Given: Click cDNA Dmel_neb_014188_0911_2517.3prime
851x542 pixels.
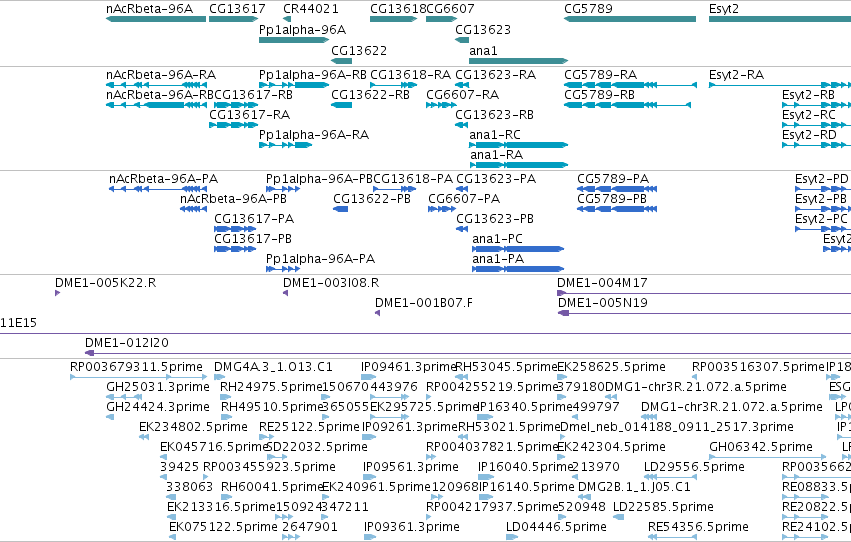Looking at the screenshot, I should 564,437.
